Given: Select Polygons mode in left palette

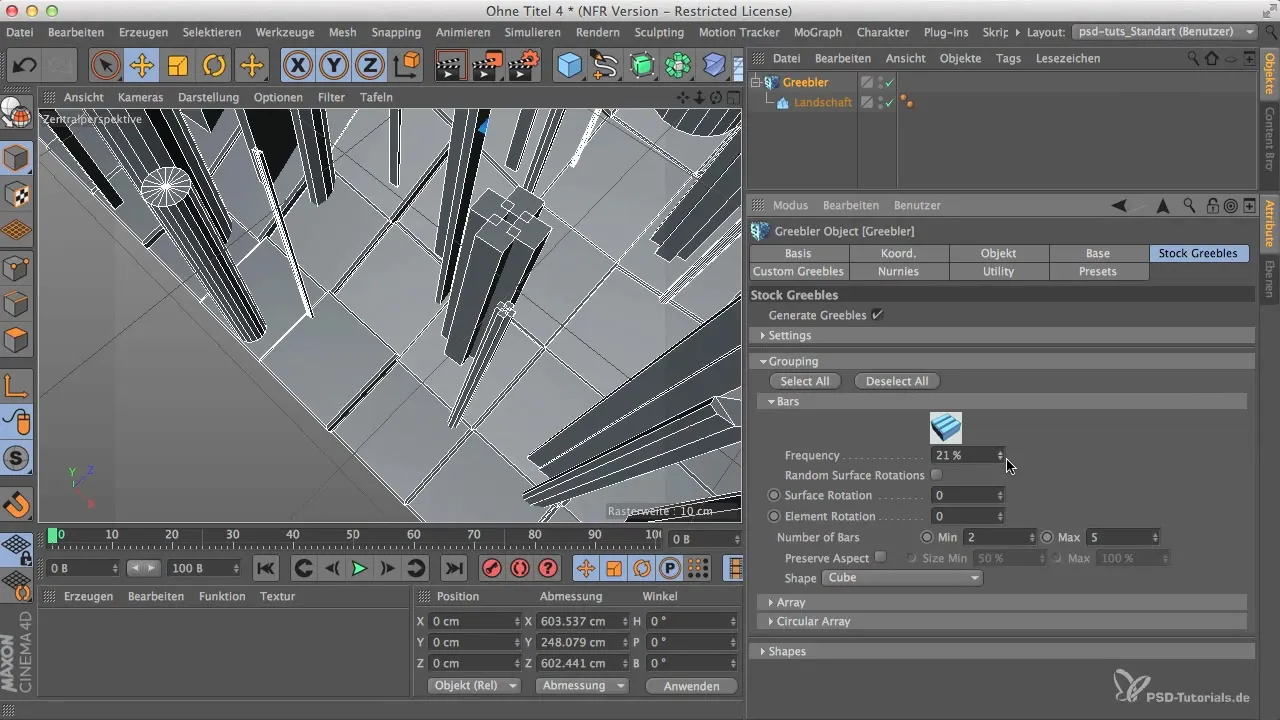Looking at the screenshot, I should click(17, 340).
